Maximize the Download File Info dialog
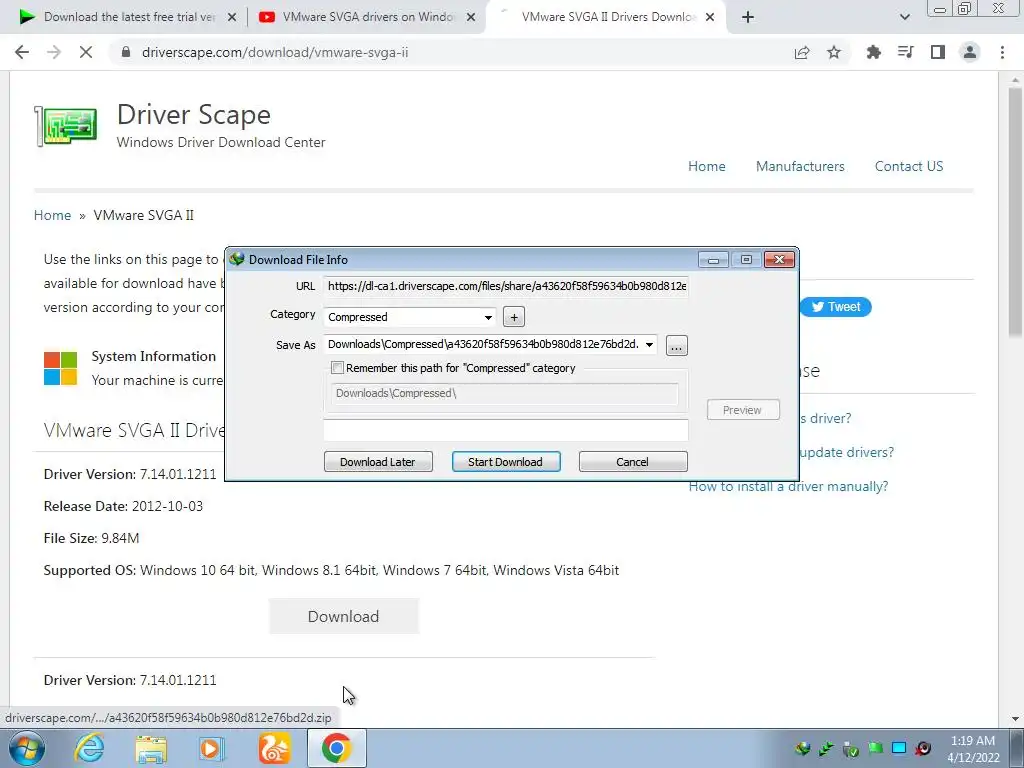The image size is (1024, 768). [746, 259]
